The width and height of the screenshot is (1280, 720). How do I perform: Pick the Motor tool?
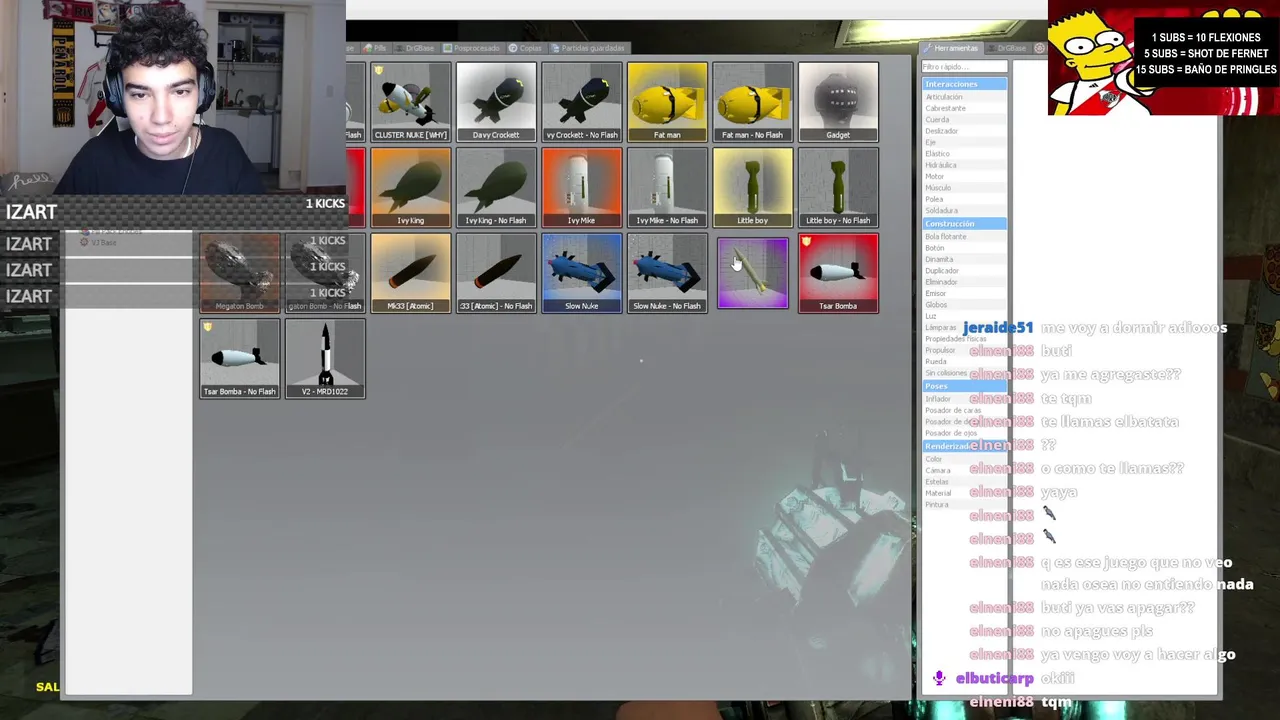point(935,177)
